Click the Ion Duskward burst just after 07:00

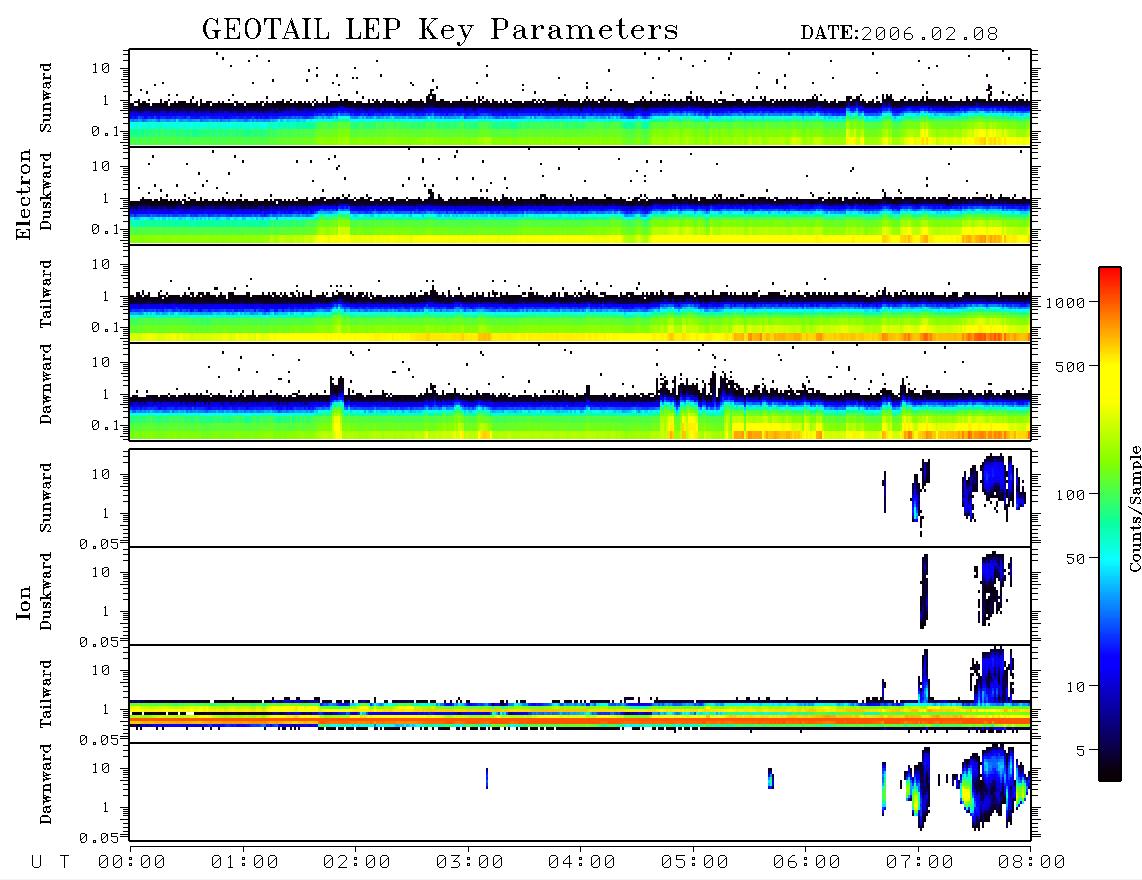[x=924, y=591]
